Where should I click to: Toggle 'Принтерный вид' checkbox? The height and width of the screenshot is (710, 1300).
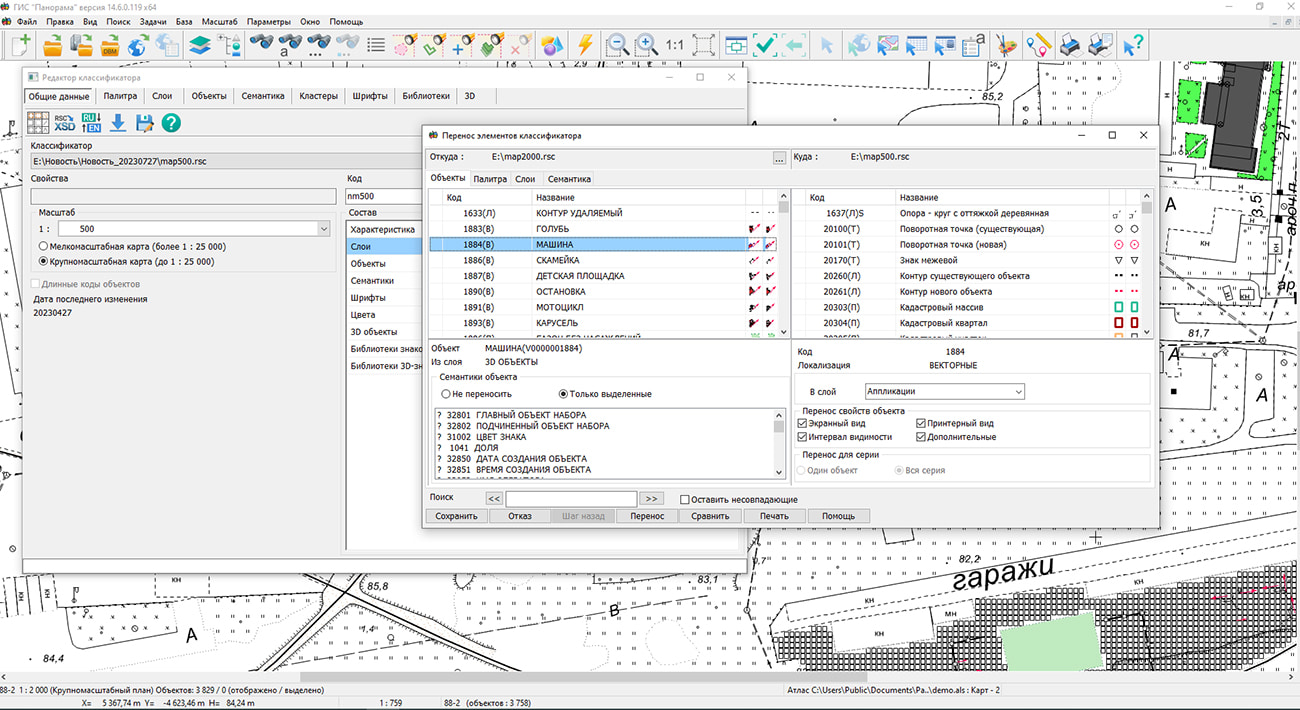click(x=921, y=424)
